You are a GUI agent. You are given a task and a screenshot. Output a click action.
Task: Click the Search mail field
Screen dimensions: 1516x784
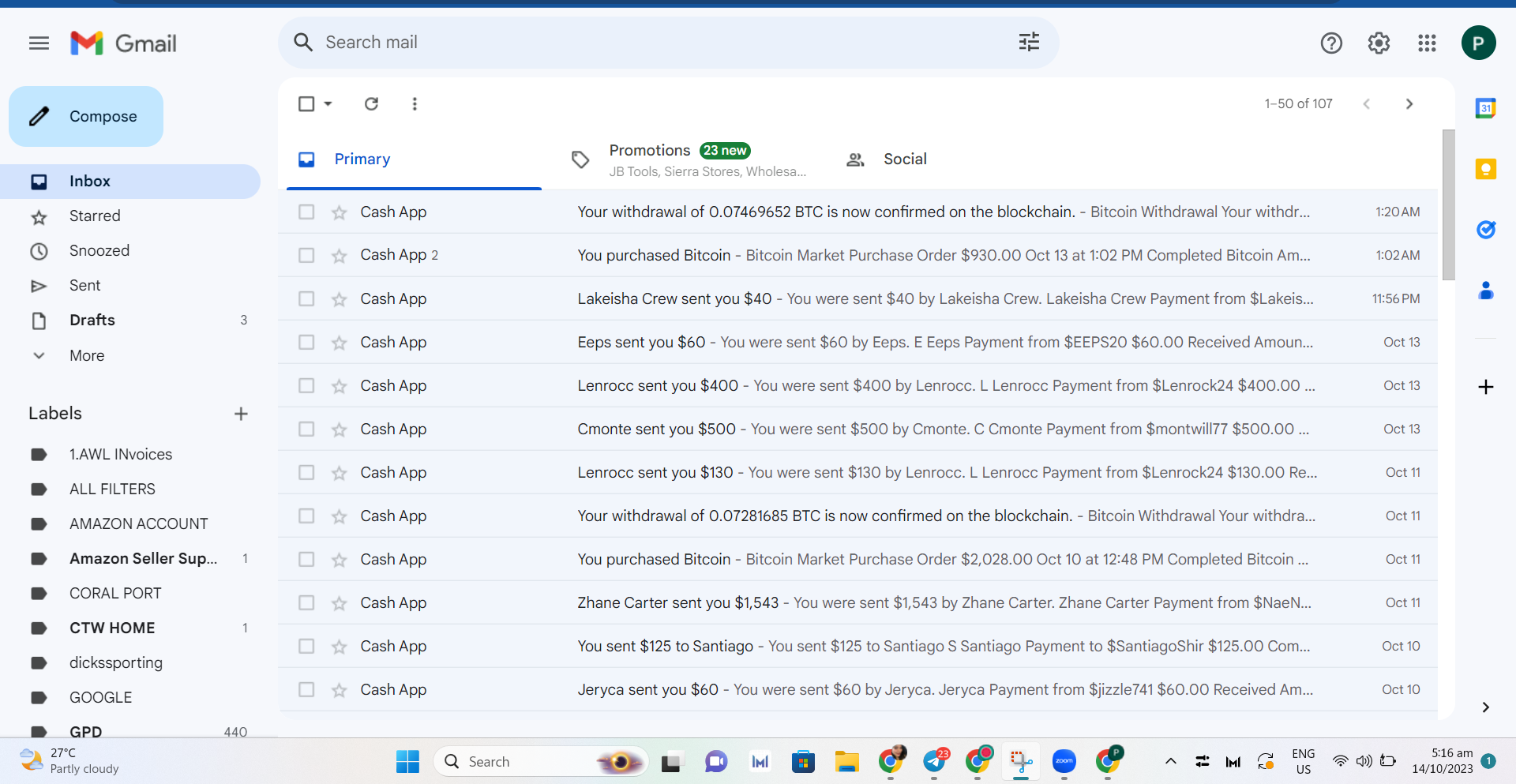click(668, 43)
